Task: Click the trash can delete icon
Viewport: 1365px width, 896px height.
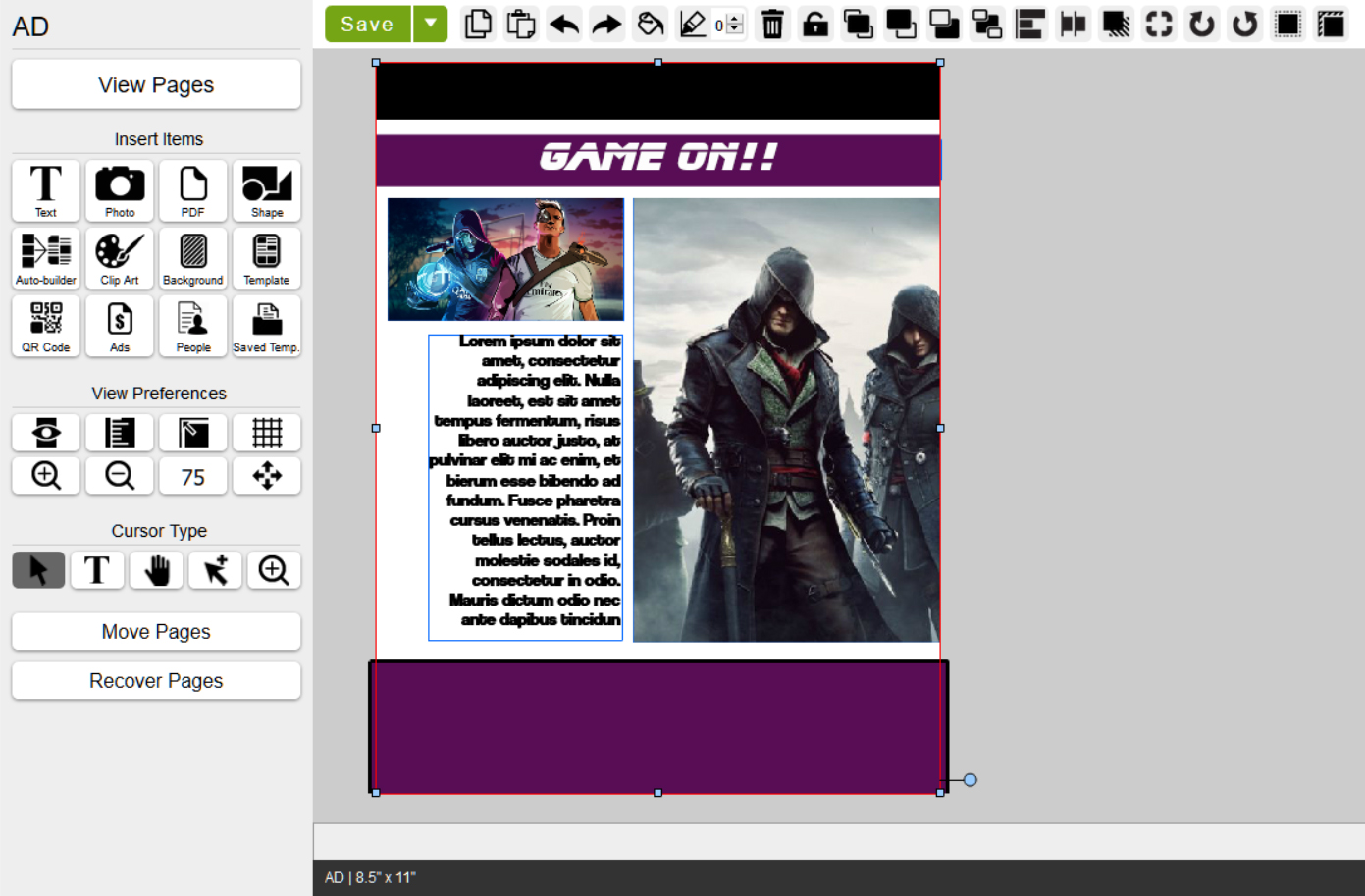Action: coord(772,25)
